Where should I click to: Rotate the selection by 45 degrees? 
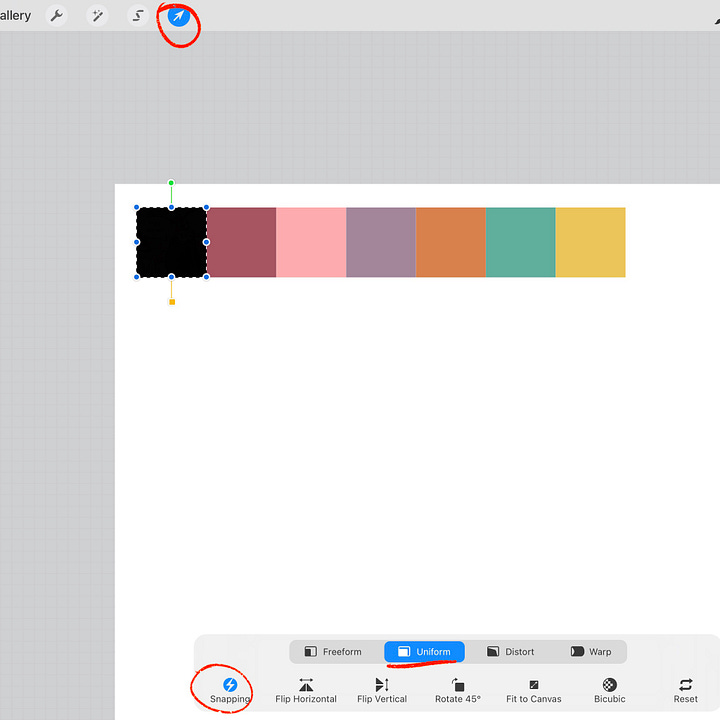(458, 690)
